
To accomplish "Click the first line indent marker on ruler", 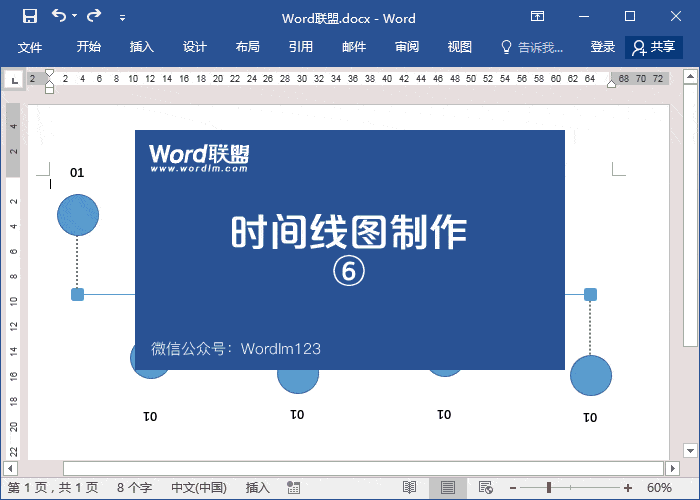I will pos(50,73).
